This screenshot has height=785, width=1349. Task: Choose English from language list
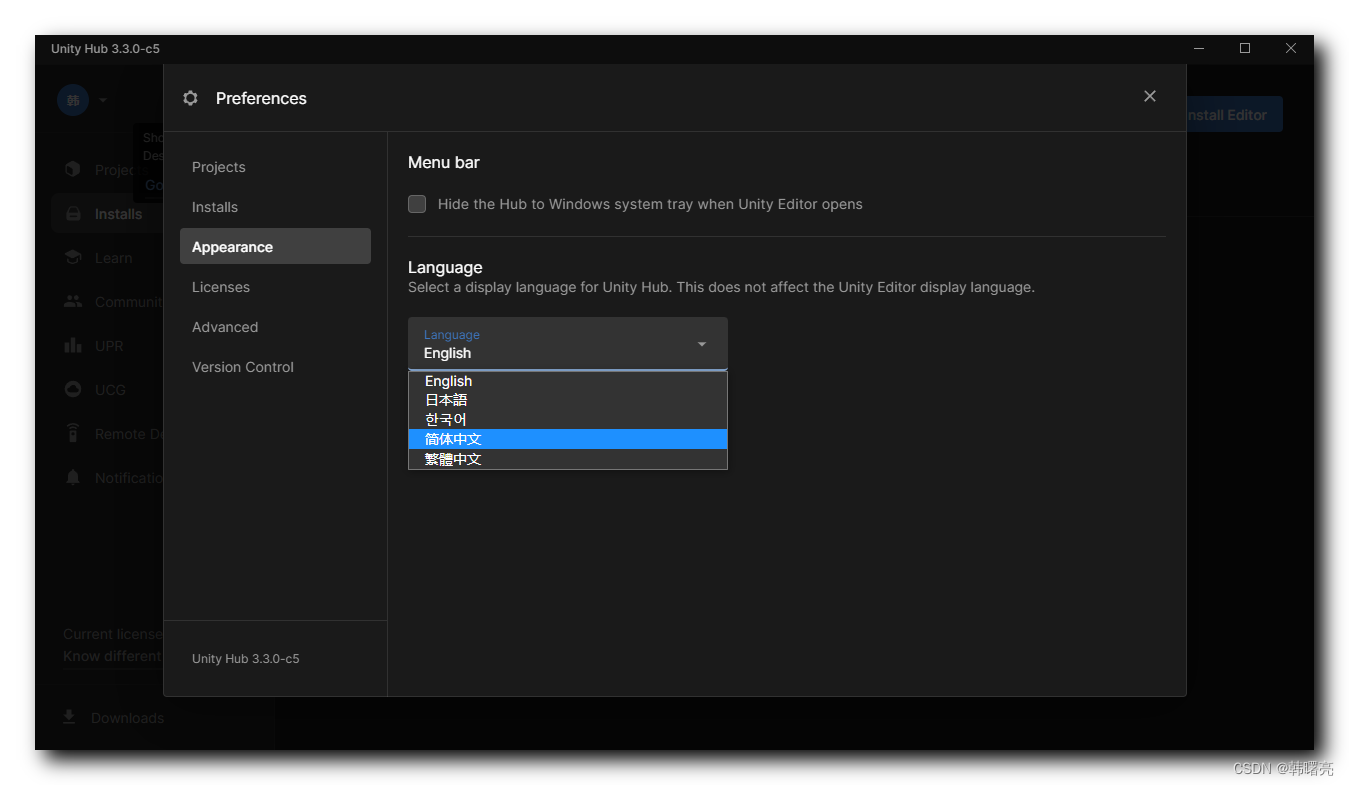[x=567, y=381]
